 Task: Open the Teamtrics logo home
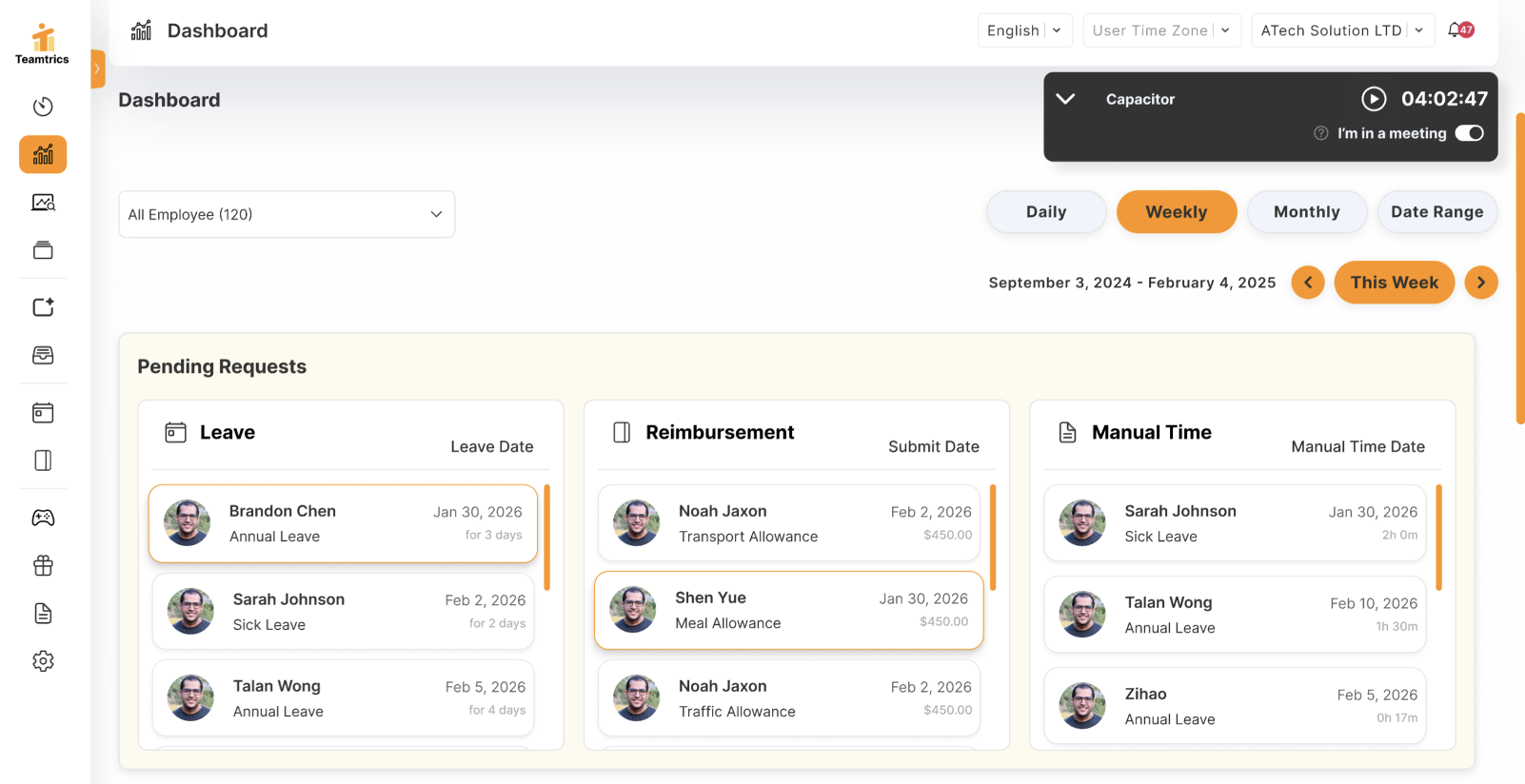pos(42,44)
